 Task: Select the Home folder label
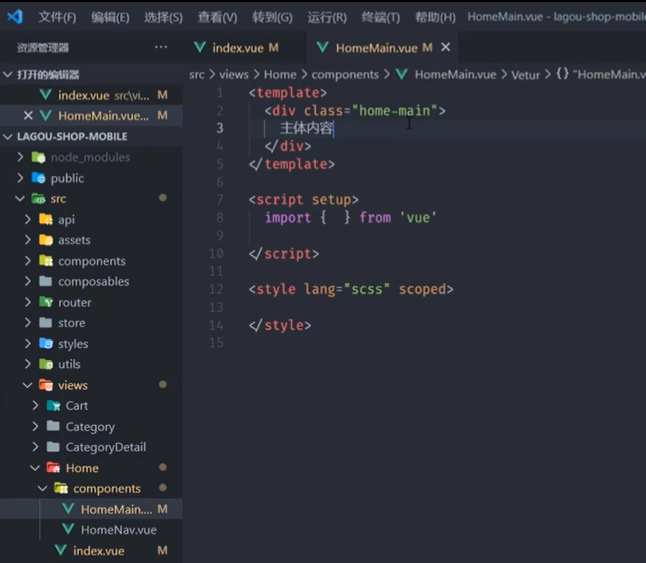tap(82, 468)
